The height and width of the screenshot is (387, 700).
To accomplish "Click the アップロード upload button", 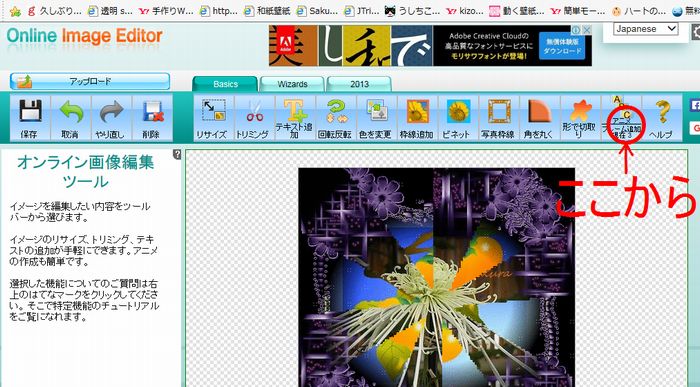I will (x=90, y=81).
